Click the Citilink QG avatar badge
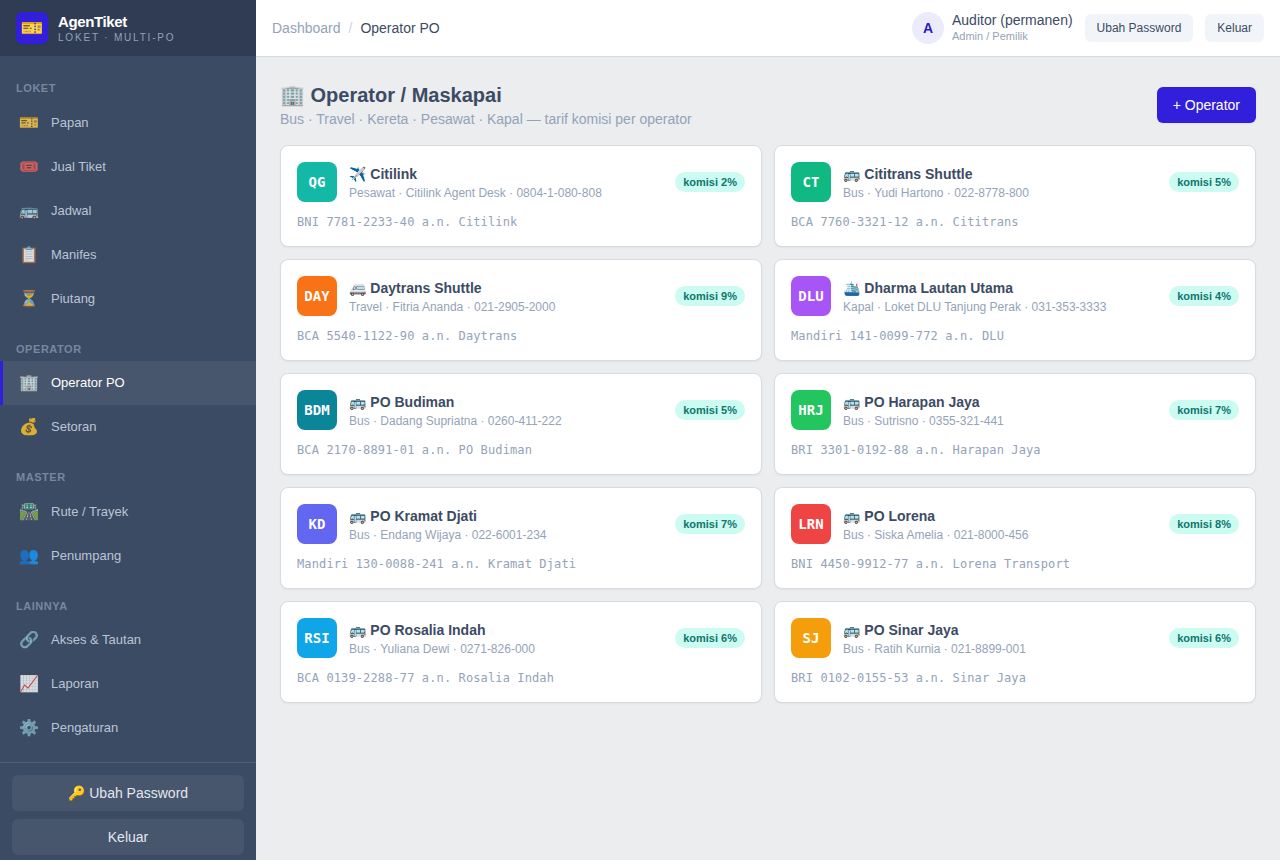The height and width of the screenshot is (860, 1280). [317, 182]
